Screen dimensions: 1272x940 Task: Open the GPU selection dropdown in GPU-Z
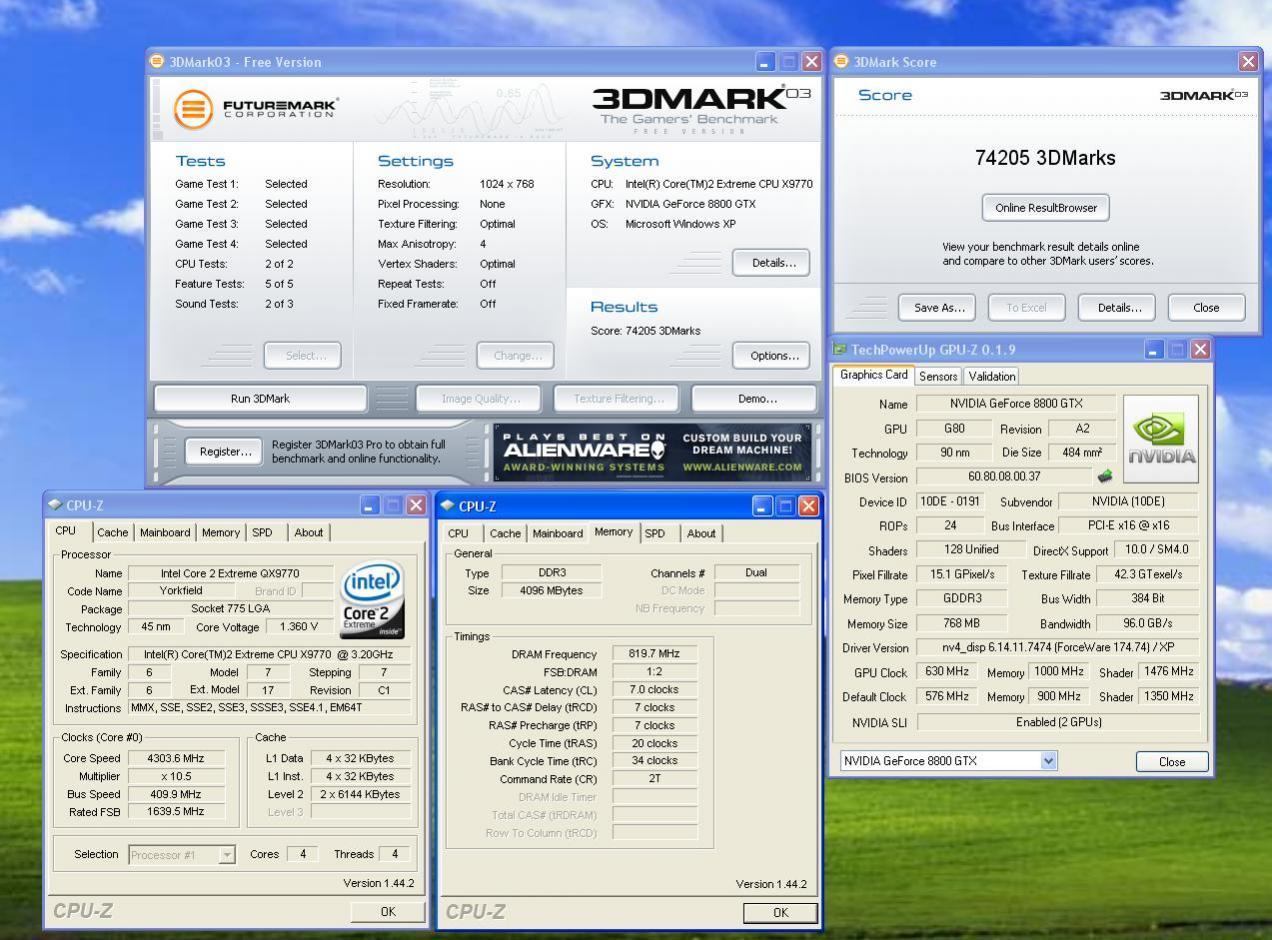pyautogui.click(x=1048, y=761)
